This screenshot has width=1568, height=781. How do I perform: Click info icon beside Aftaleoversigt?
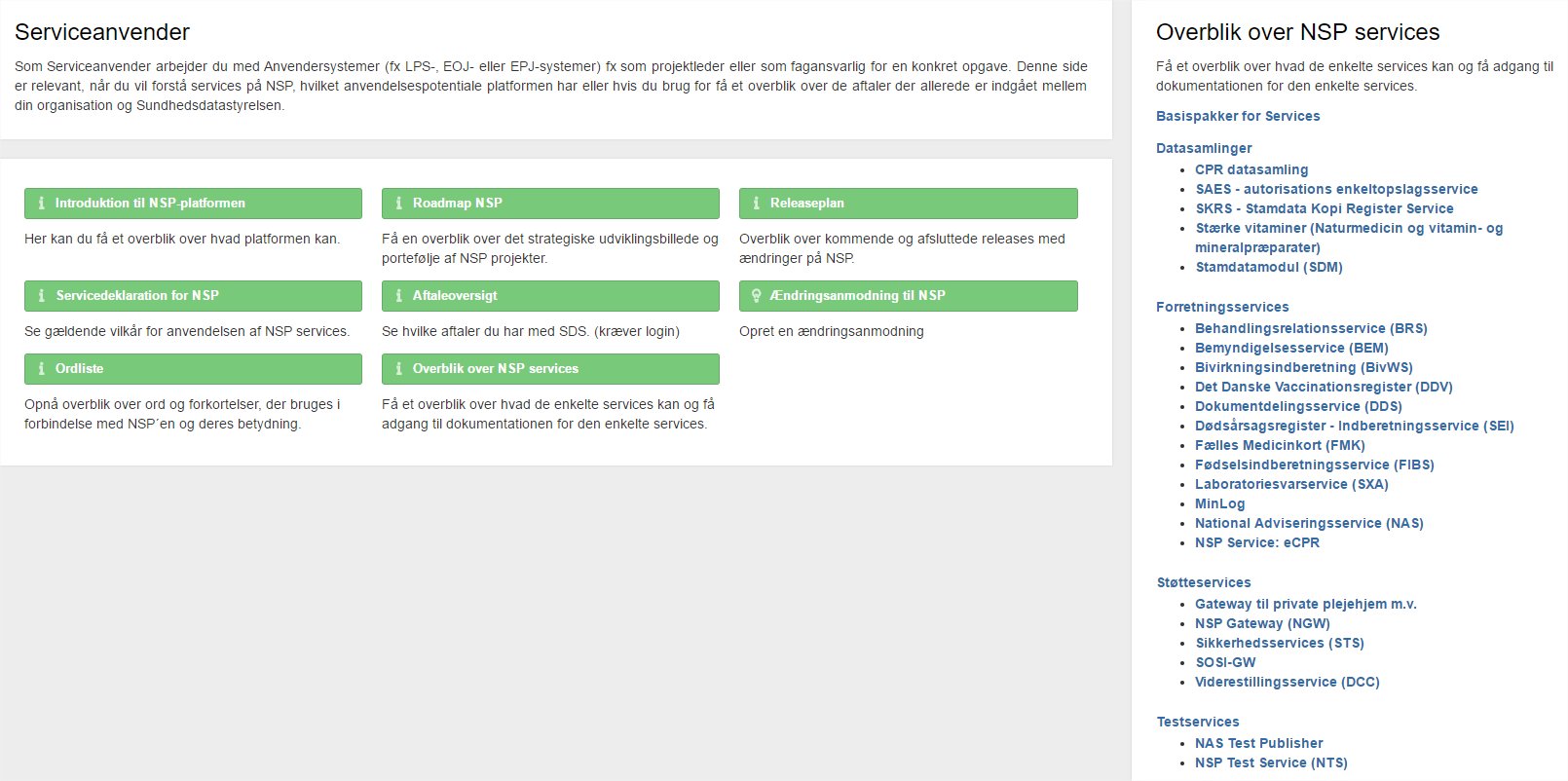click(x=398, y=296)
